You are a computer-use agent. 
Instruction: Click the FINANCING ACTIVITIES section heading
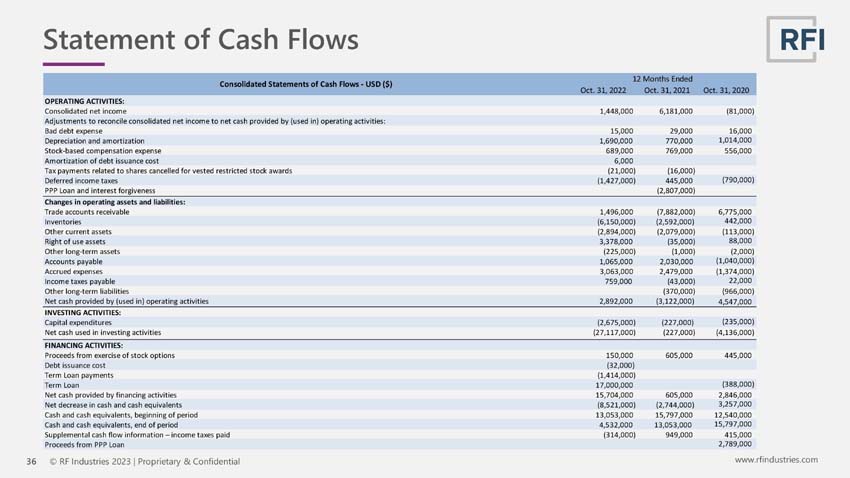click(x=84, y=346)
